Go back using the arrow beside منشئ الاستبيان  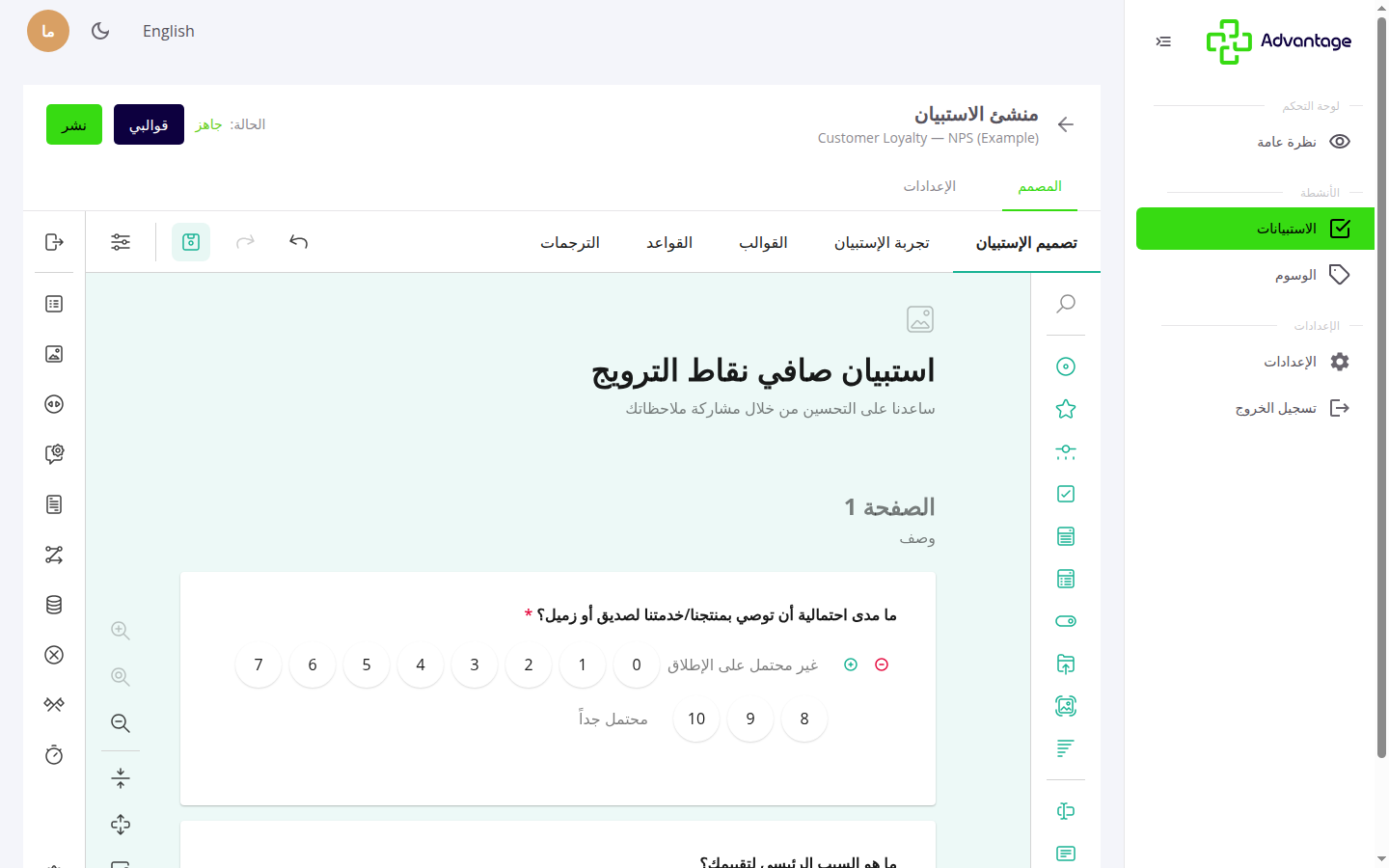point(1066,124)
